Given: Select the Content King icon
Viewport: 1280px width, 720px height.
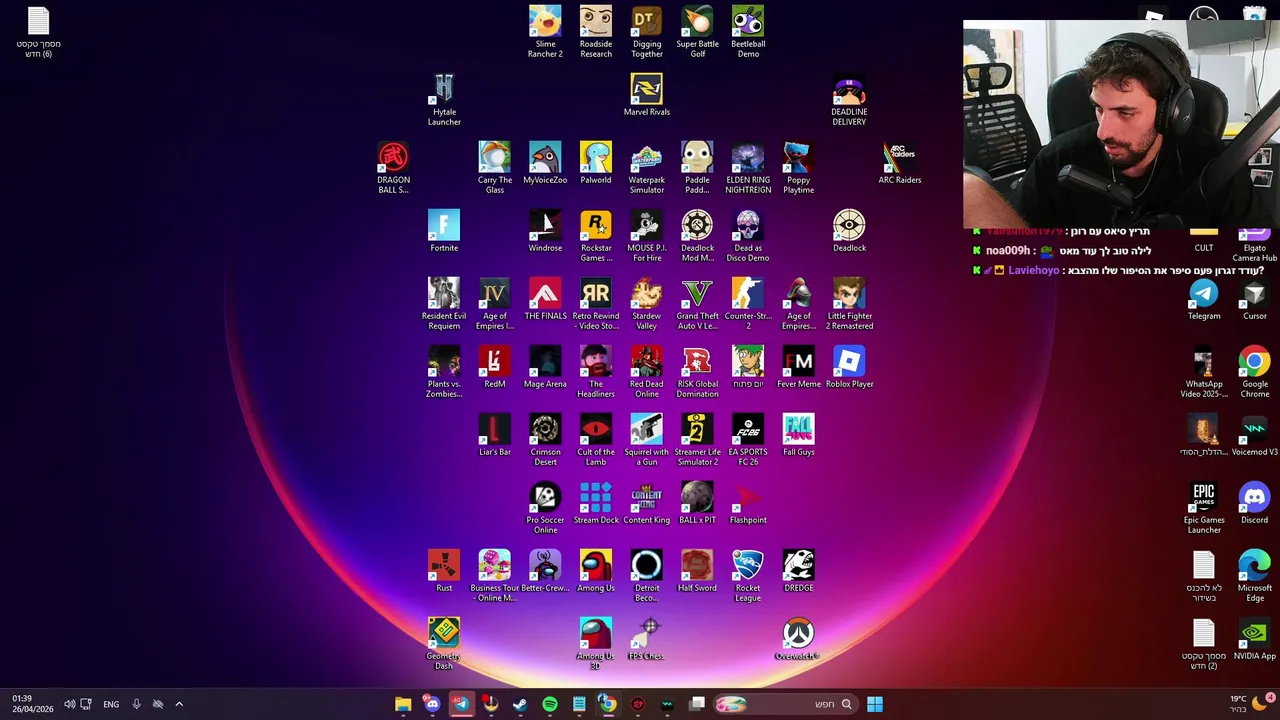Looking at the screenshot, I should (x=647, y=503).
